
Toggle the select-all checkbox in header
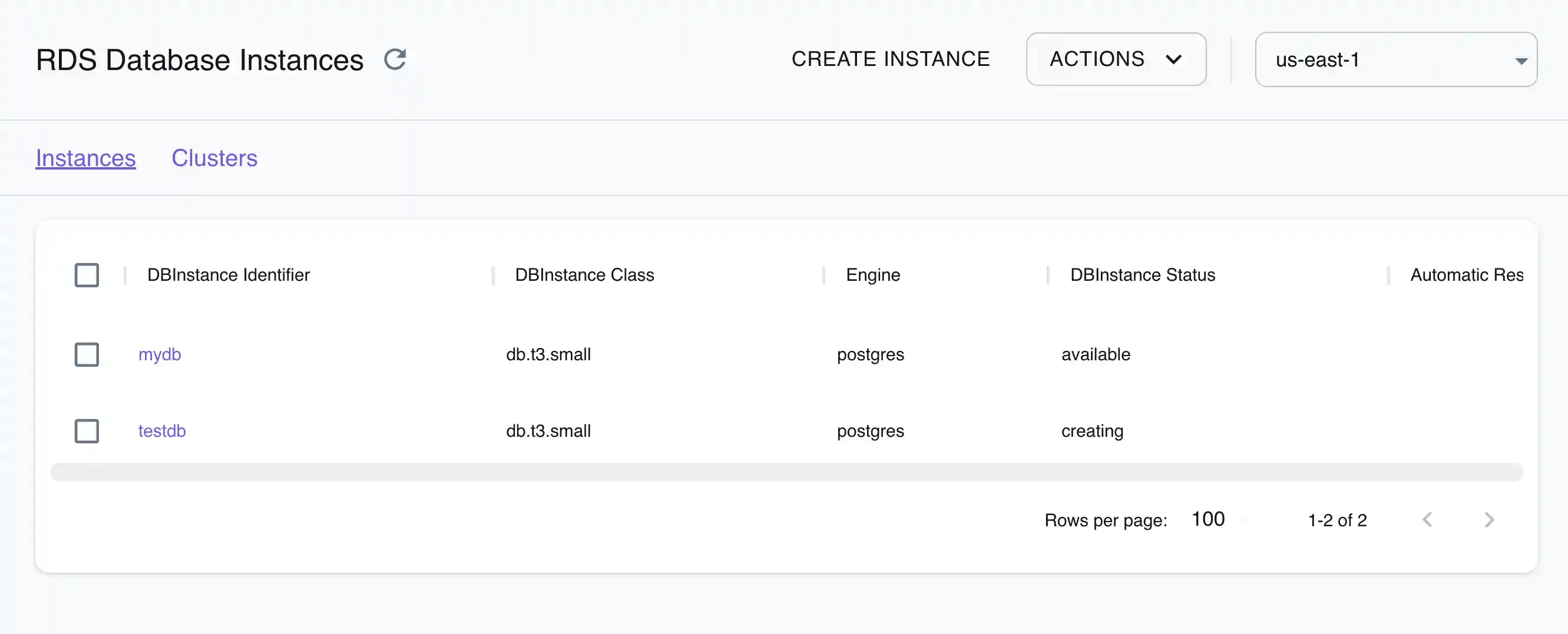pos(87,275)
